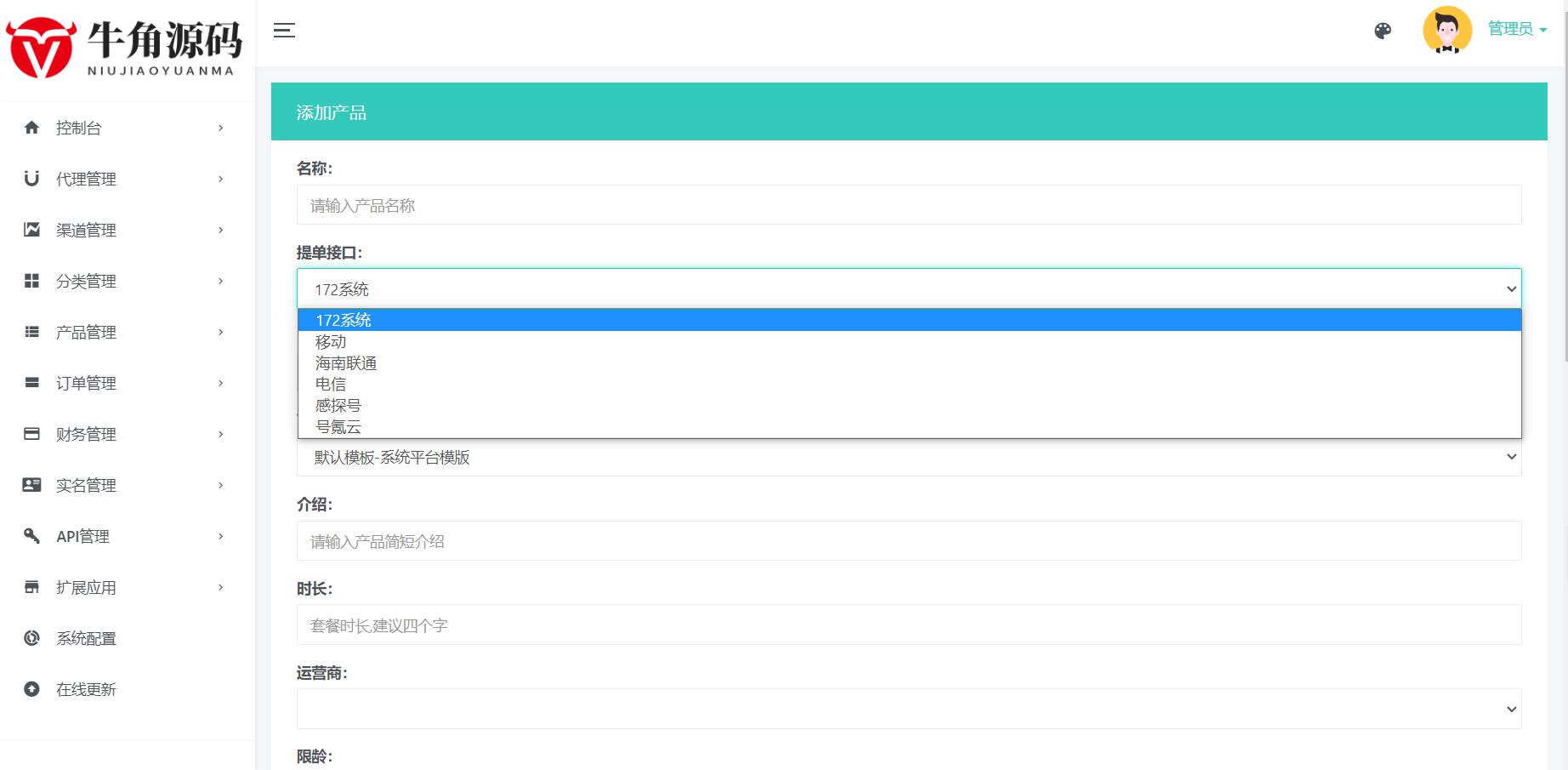Select 海南联通 option in the dropdown list

click(x=909, y=362)
